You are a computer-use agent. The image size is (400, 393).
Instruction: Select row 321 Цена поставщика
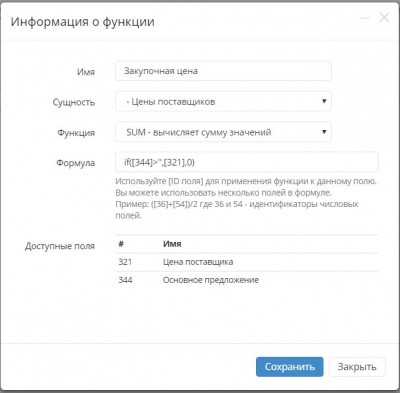[247, 262]
